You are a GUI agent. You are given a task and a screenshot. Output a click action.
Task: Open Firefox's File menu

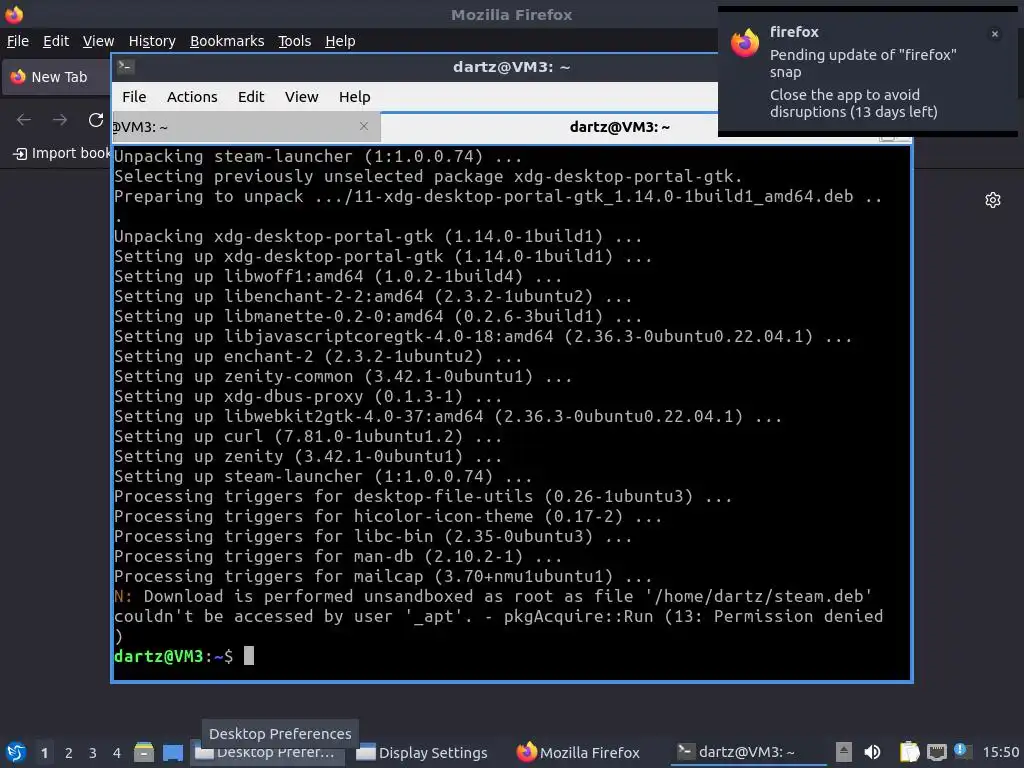click(18, 41)
